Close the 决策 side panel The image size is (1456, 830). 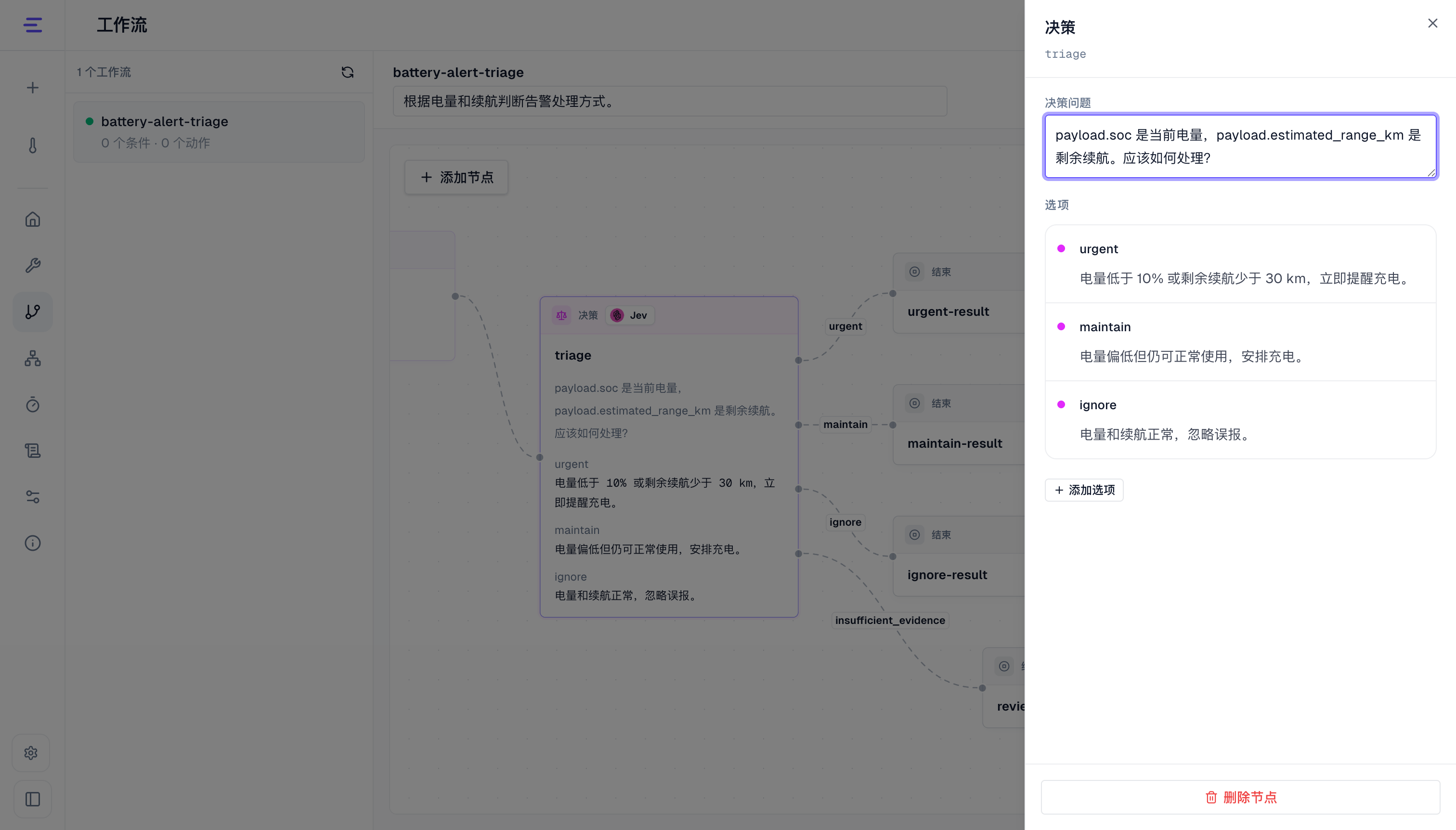[x=1432, y=24]
